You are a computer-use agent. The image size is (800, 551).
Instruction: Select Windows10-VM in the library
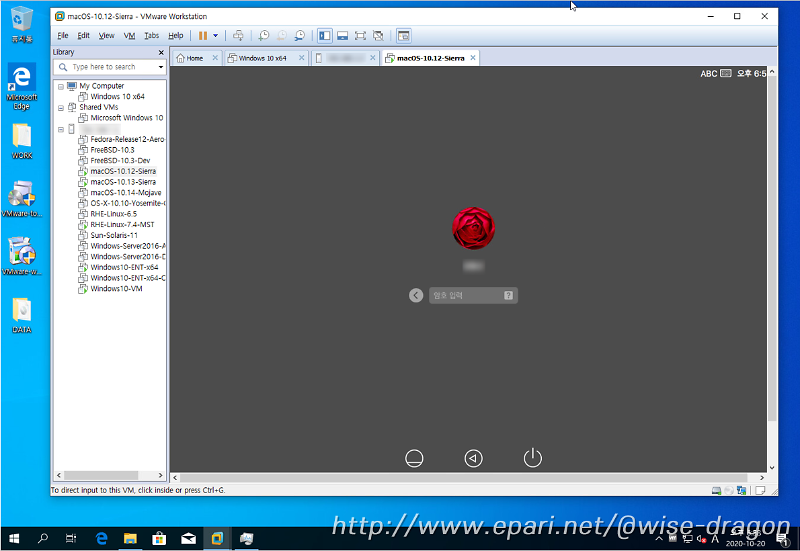tap(111, 289)
